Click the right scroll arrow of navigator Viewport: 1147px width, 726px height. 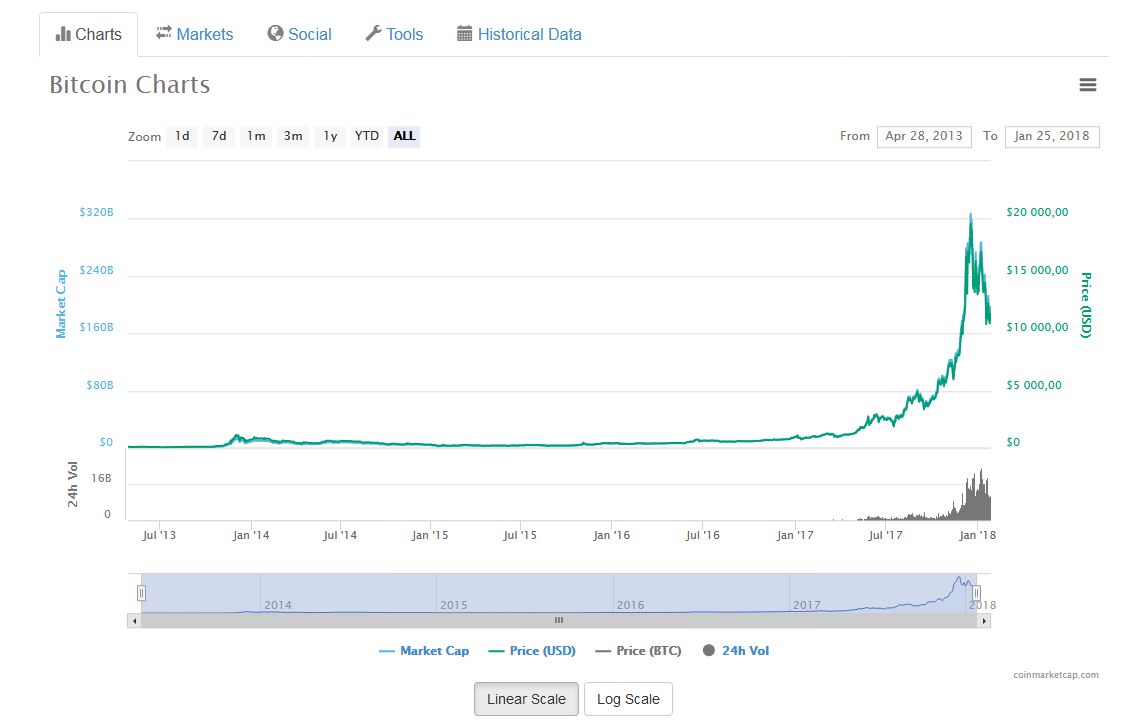point(984,621)
